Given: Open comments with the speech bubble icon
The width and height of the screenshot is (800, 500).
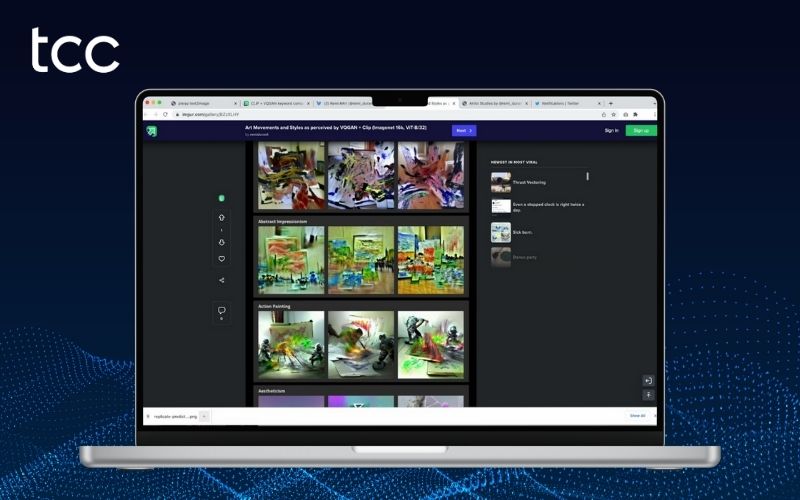Looking at the screenshot, I should click(x=221, y=310).
